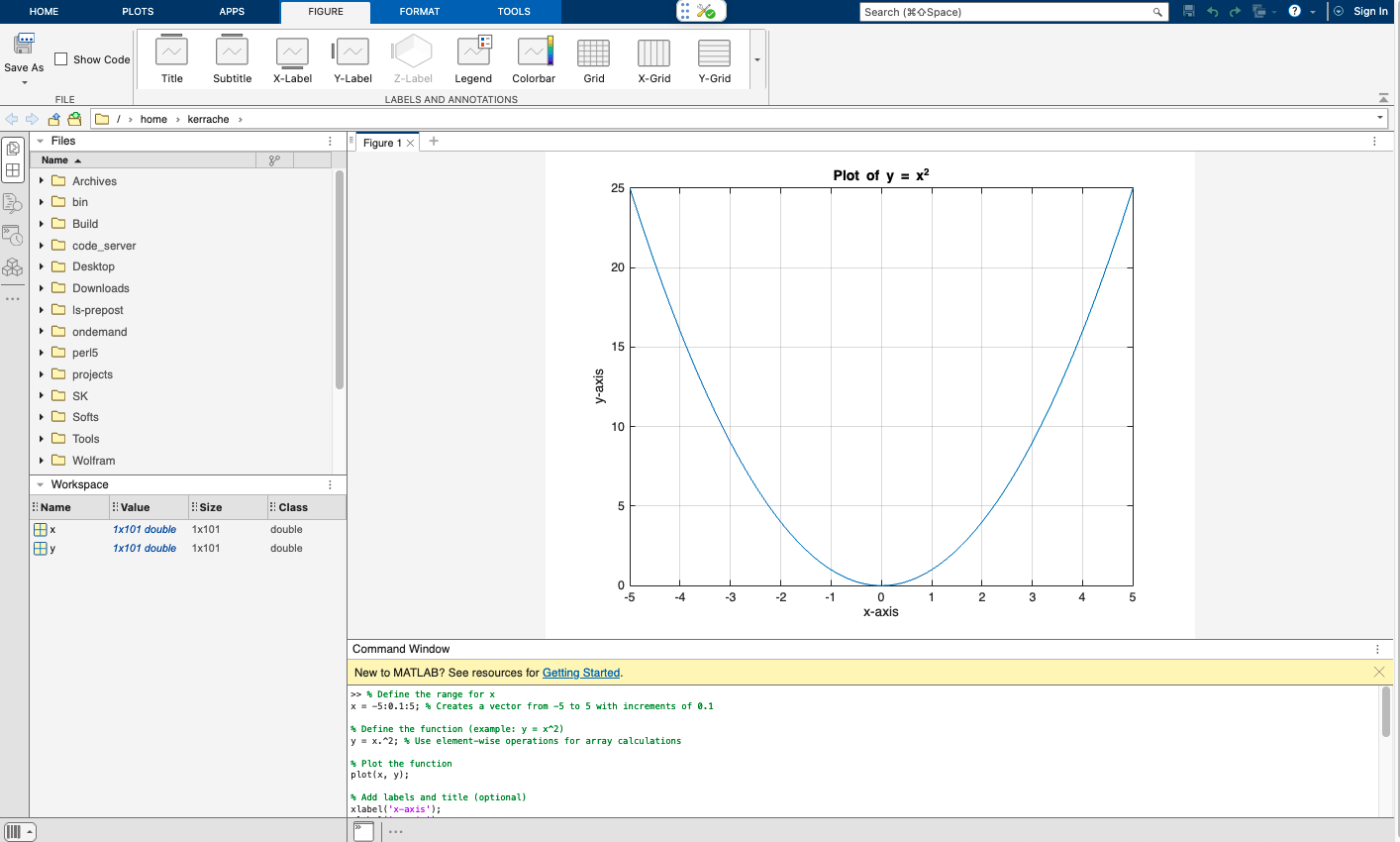Open the Getting Started link
The width and height of the screenshot is (1400, 842).
tap(581, 673)
